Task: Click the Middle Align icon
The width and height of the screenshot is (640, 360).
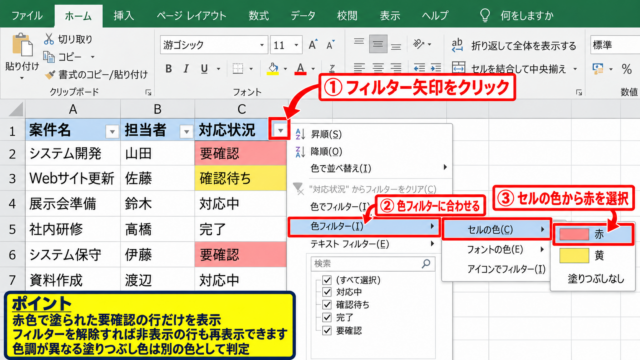Action: pyautogui.click(x=378, y=44)
